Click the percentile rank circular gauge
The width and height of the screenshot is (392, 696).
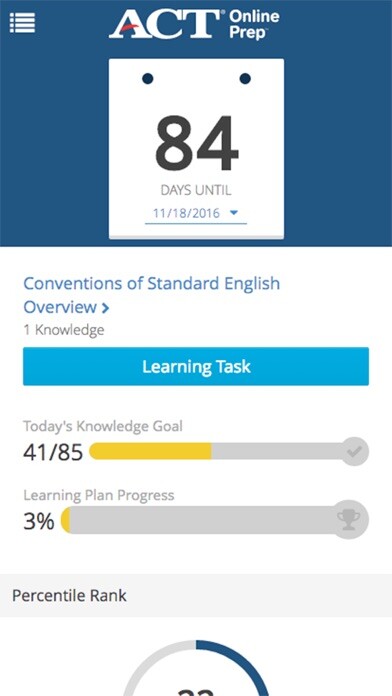point(196,668)
